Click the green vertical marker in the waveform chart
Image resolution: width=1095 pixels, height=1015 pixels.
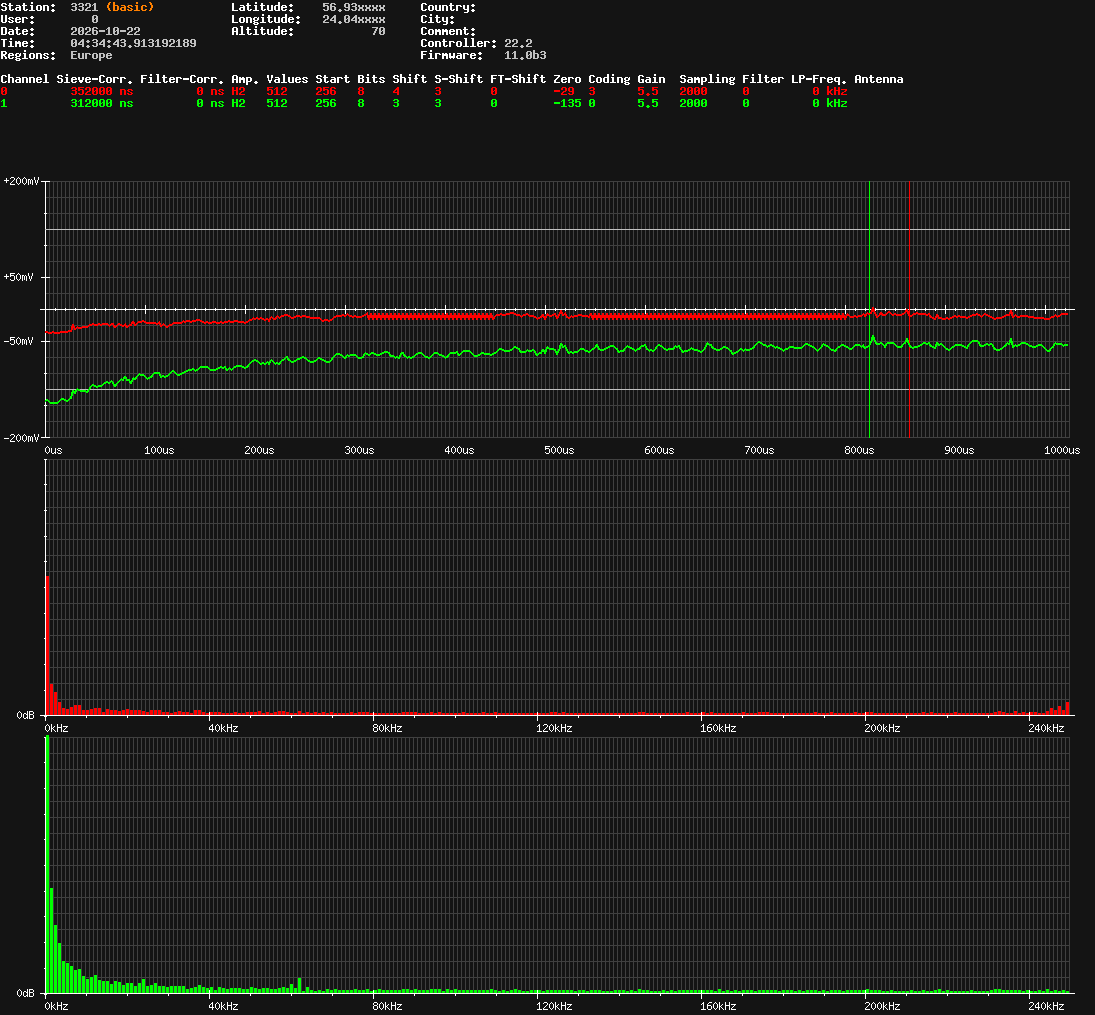coord(869,309)
